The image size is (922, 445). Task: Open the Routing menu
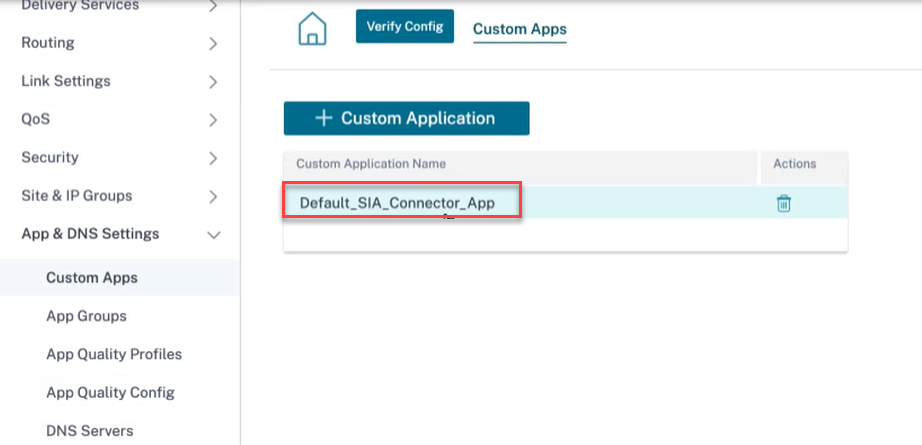click(x=48, y=43)
